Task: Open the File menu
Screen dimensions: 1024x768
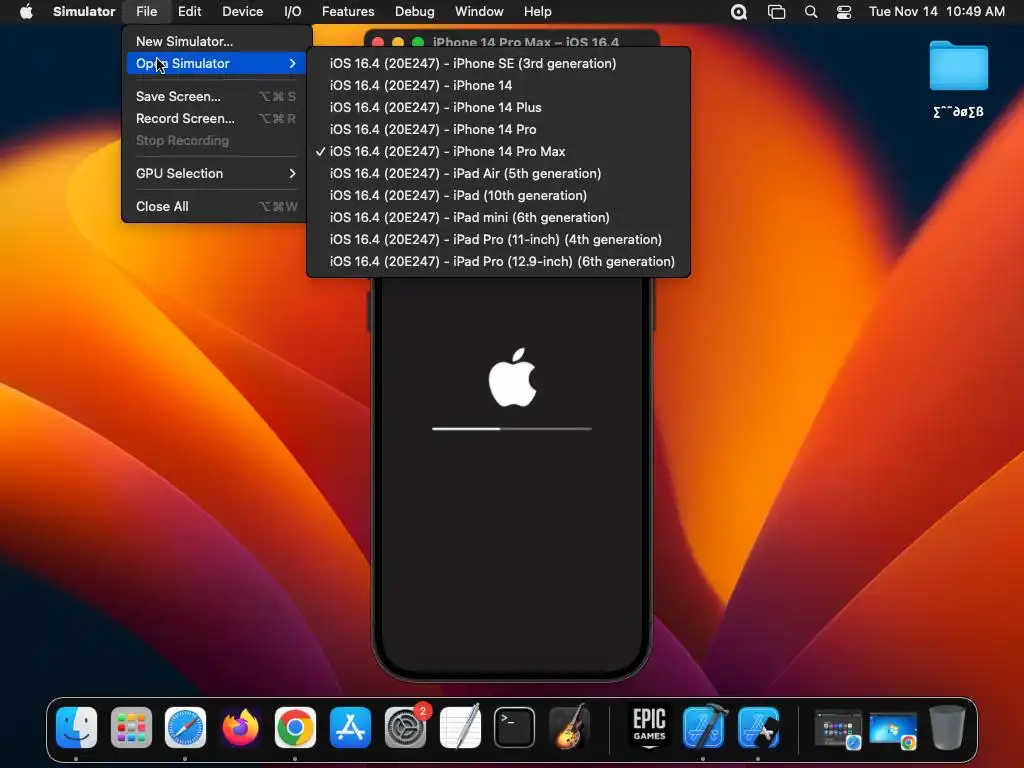Action: (146, 11)
